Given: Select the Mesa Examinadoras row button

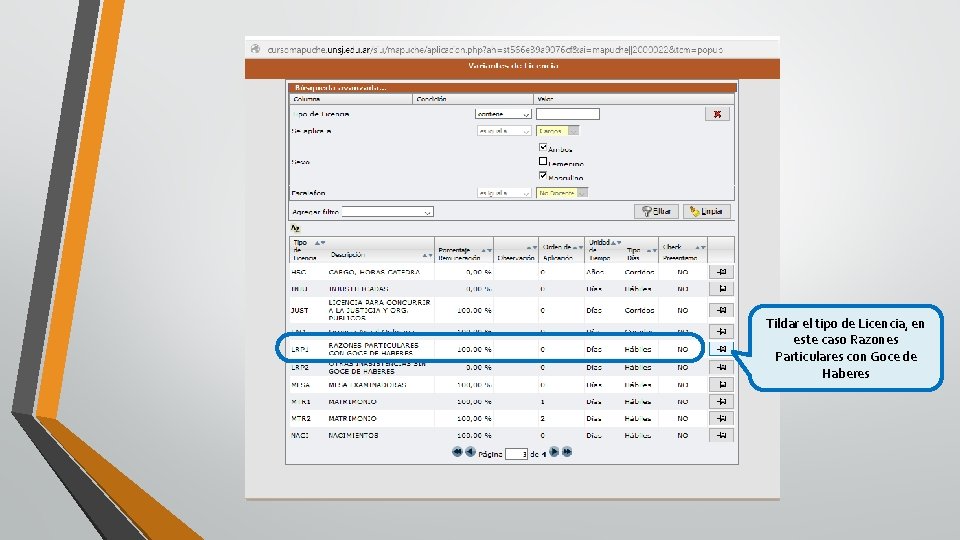Looking at the screenshot, I should [721, 384].
